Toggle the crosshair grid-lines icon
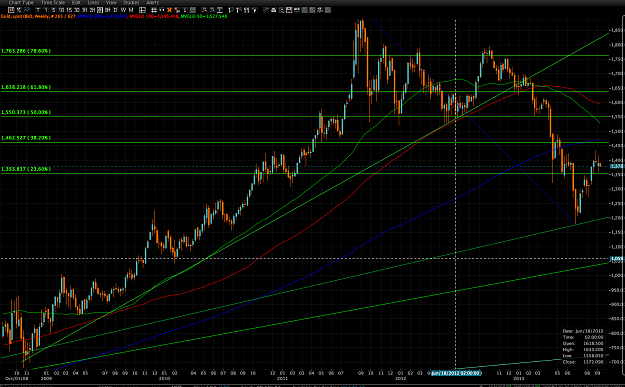Viewport: 625px width, 387px height. point(153,10)
